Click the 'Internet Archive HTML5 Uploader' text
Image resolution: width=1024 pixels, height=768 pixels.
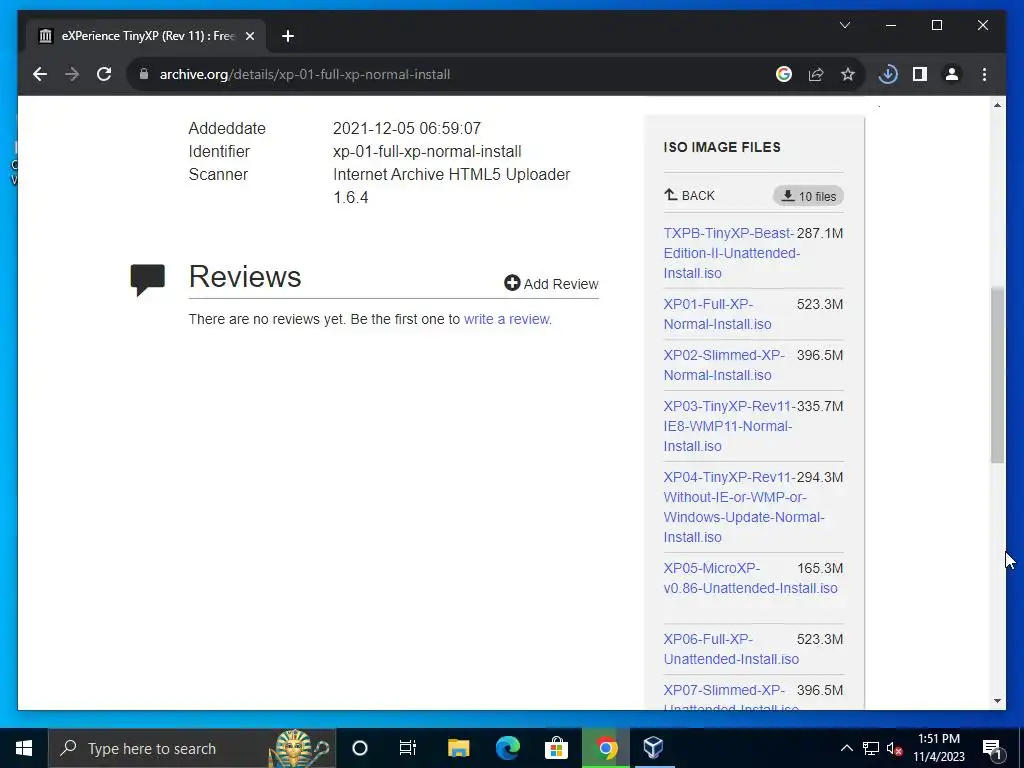(x=451, y=174)
